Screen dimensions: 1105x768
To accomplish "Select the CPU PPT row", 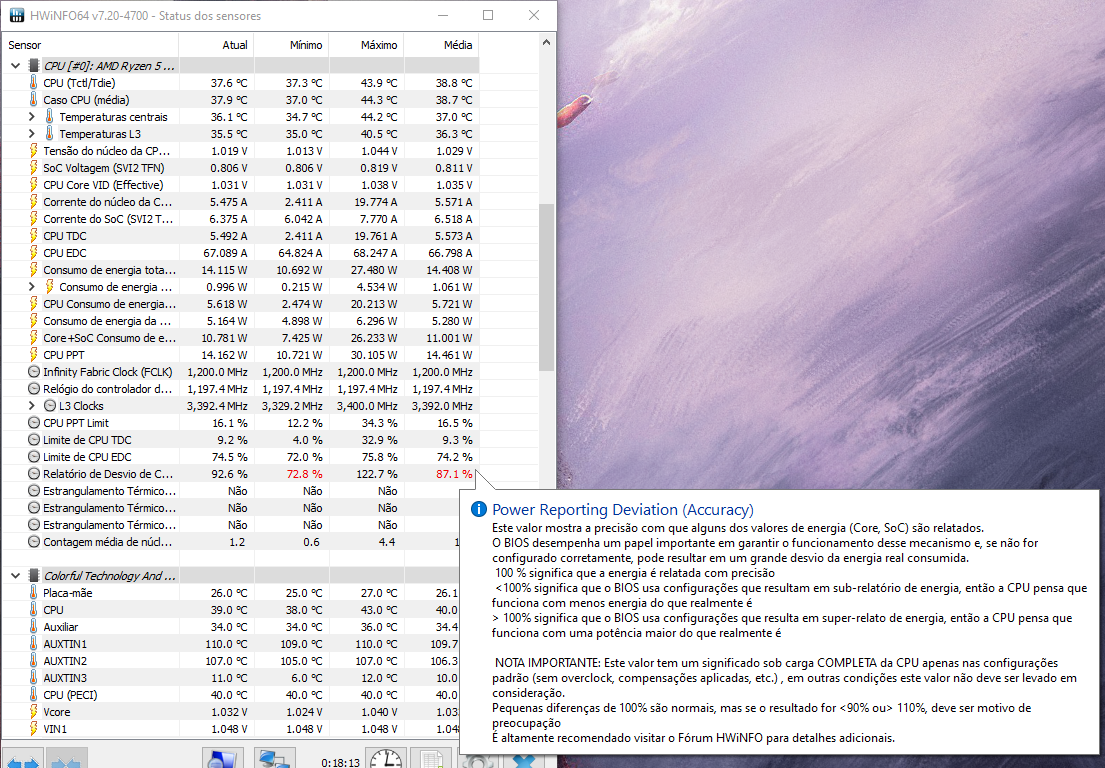I will tap(240, 355).
